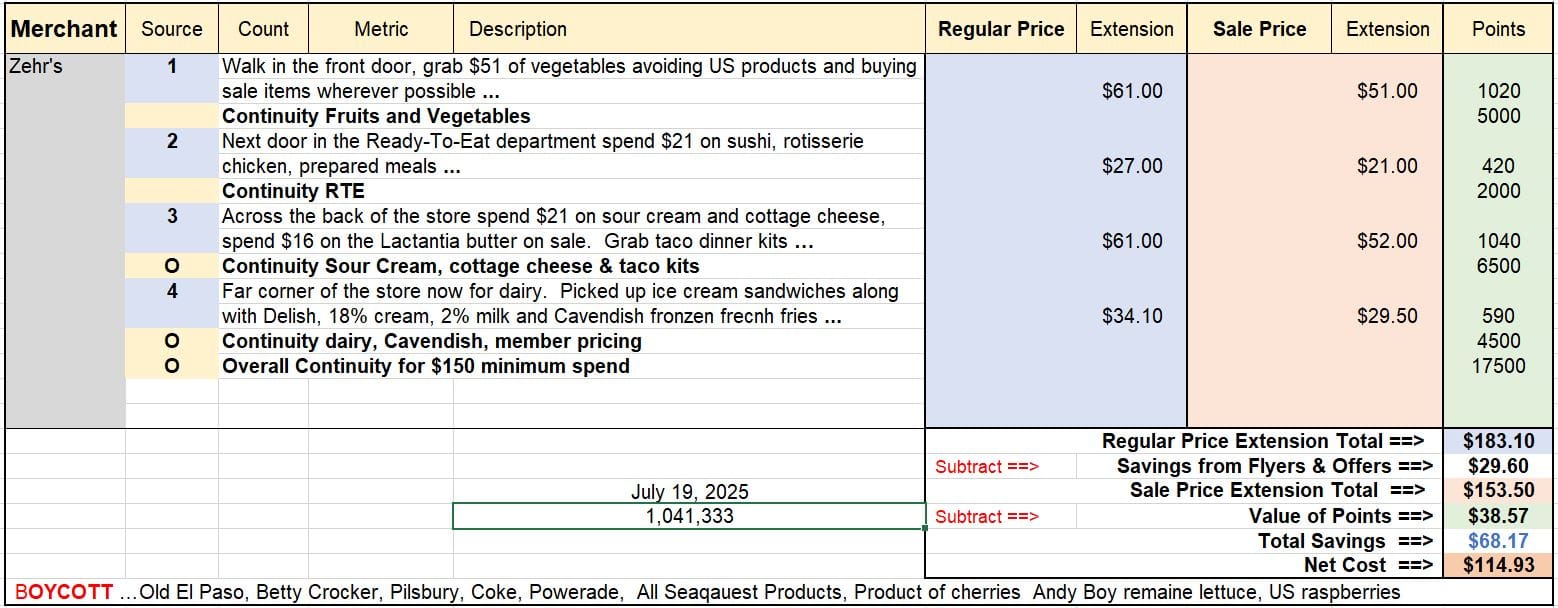
Task: Select the Regular Price column header
Action: click(1001, 29)
